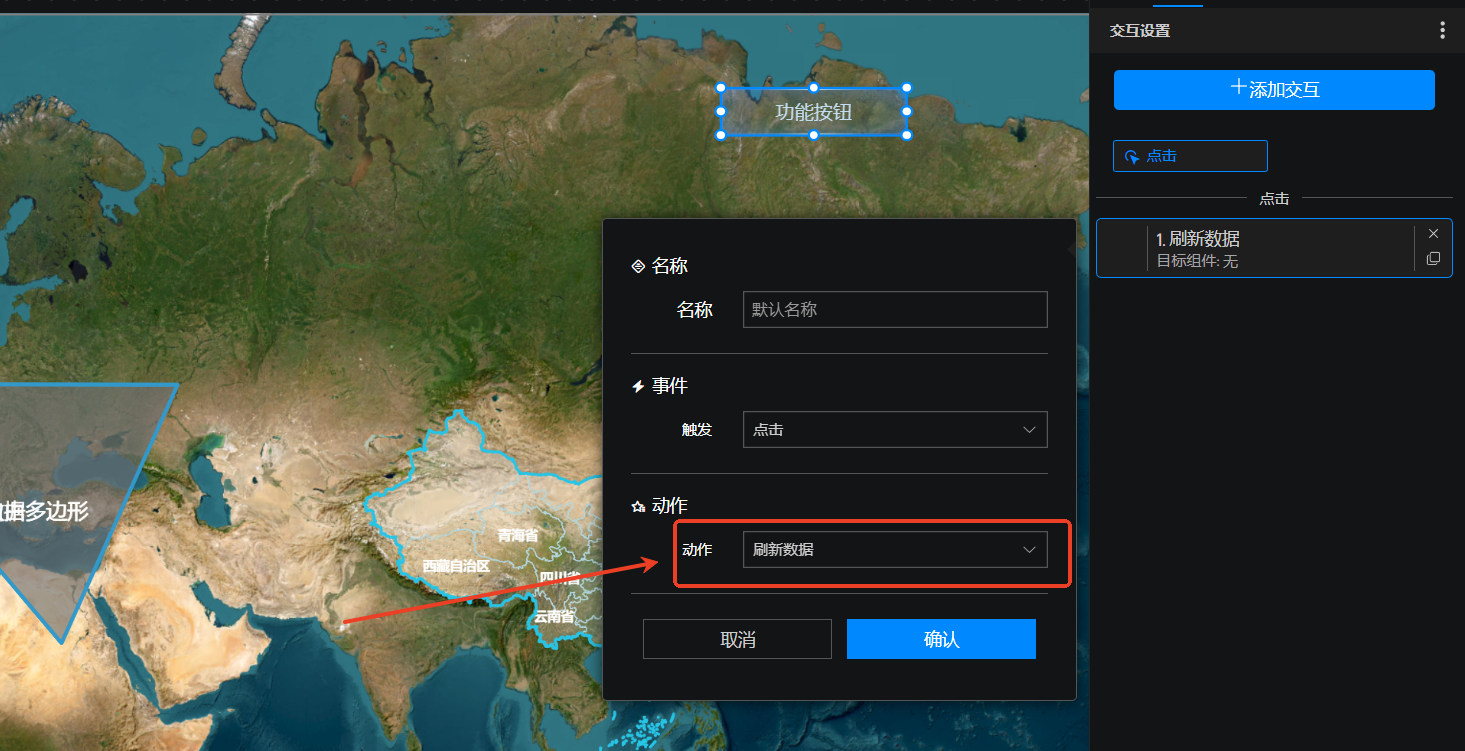
Task: Click the cursor icon in 点击 tag
Action: pyautogui.click(x=1132, y=157)
